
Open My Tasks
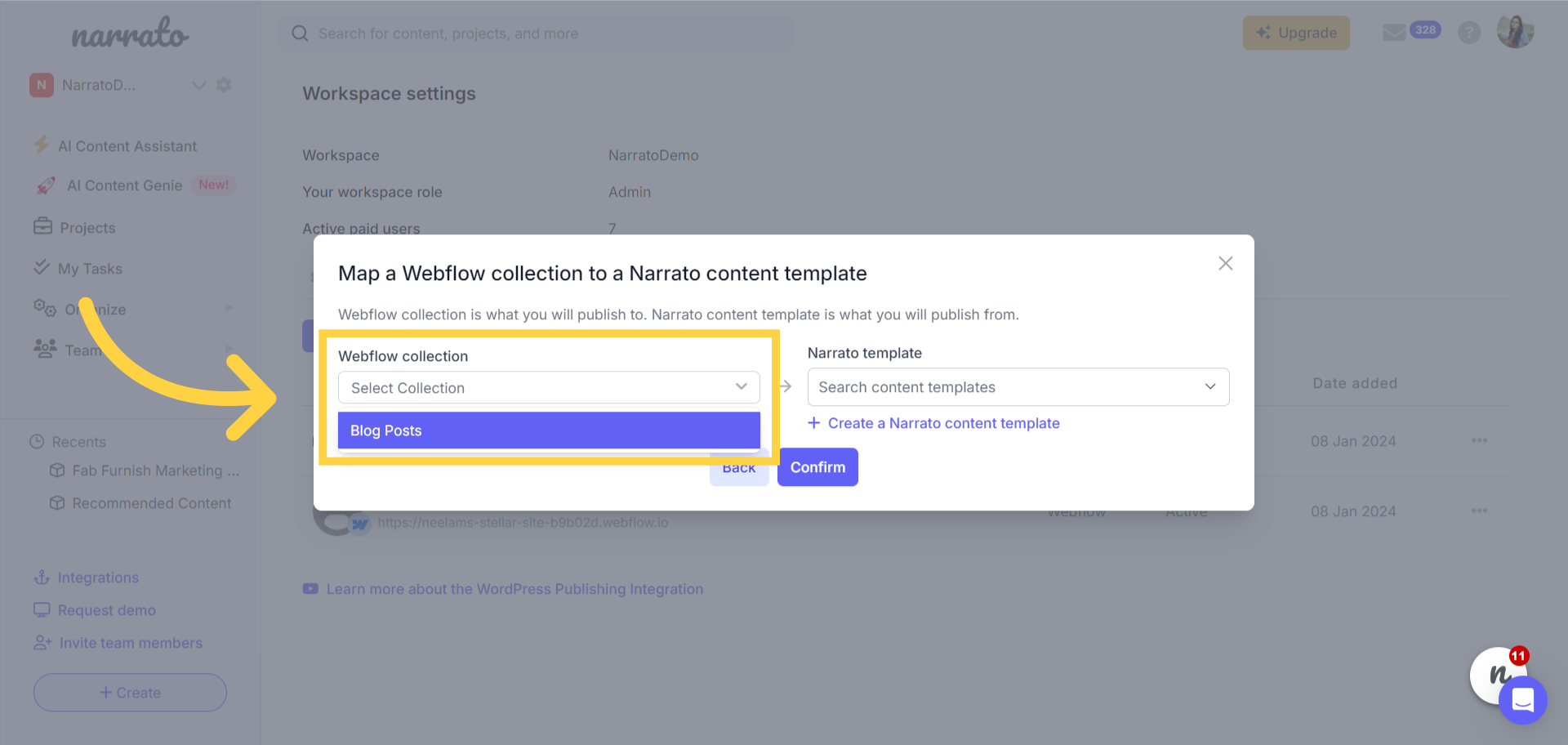(x=90, y=269)
